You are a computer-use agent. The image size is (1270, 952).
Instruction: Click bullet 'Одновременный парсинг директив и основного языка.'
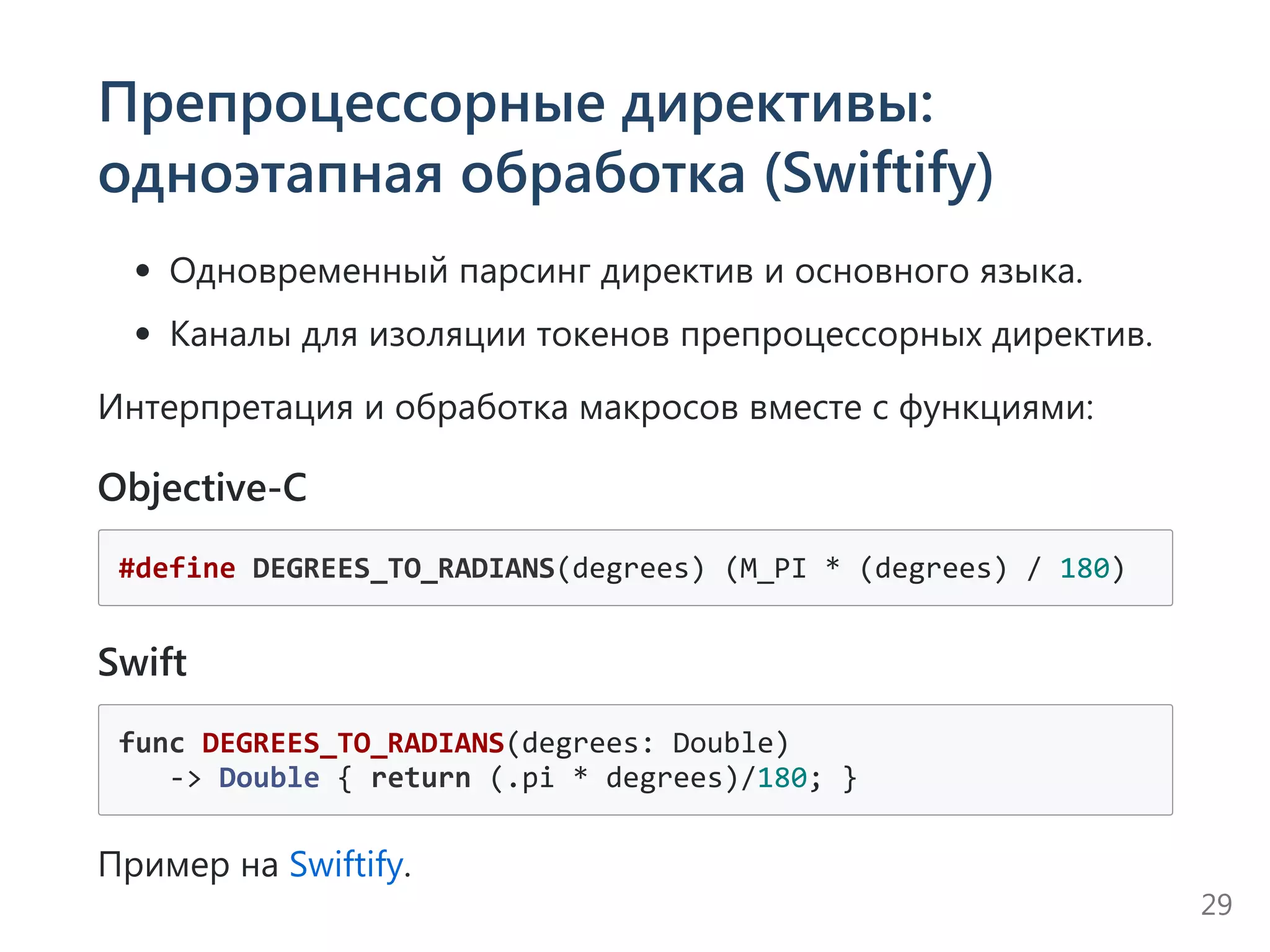pyautogui.click(x=626, y=271)
